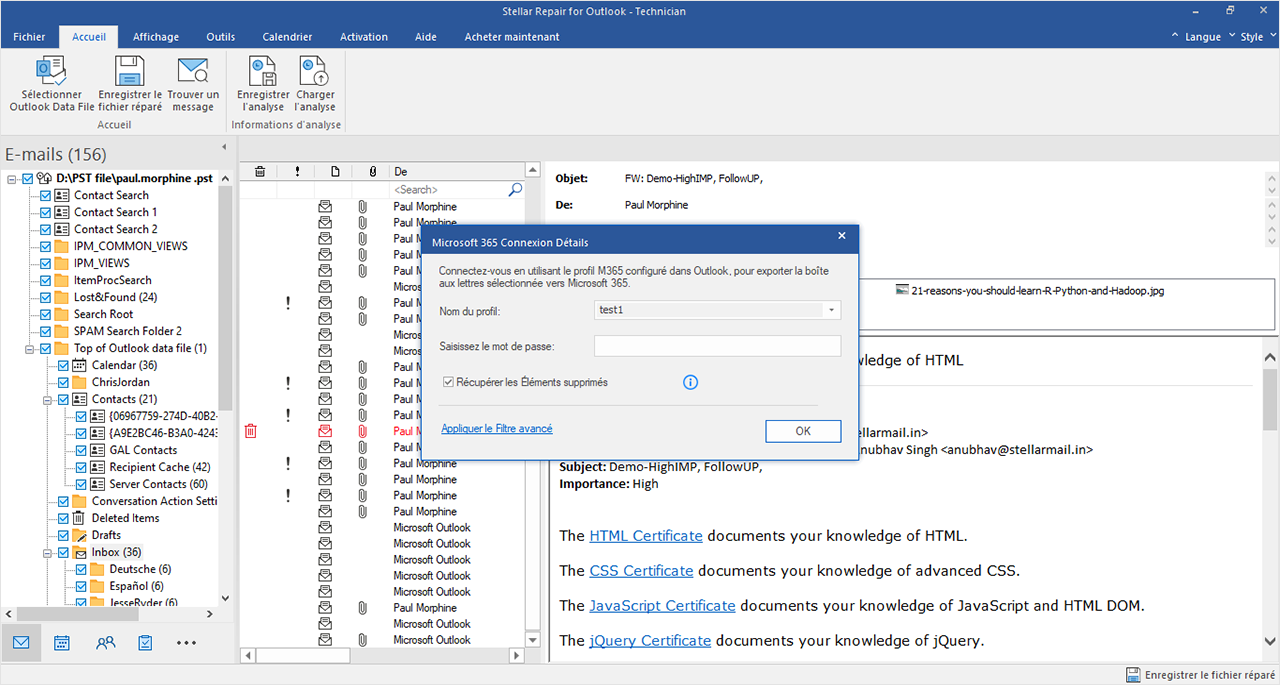The height and width of the screenshot is (685, 1280).
Task: Collapse the Contacts (21) tree node
Action: pos(46,399)
